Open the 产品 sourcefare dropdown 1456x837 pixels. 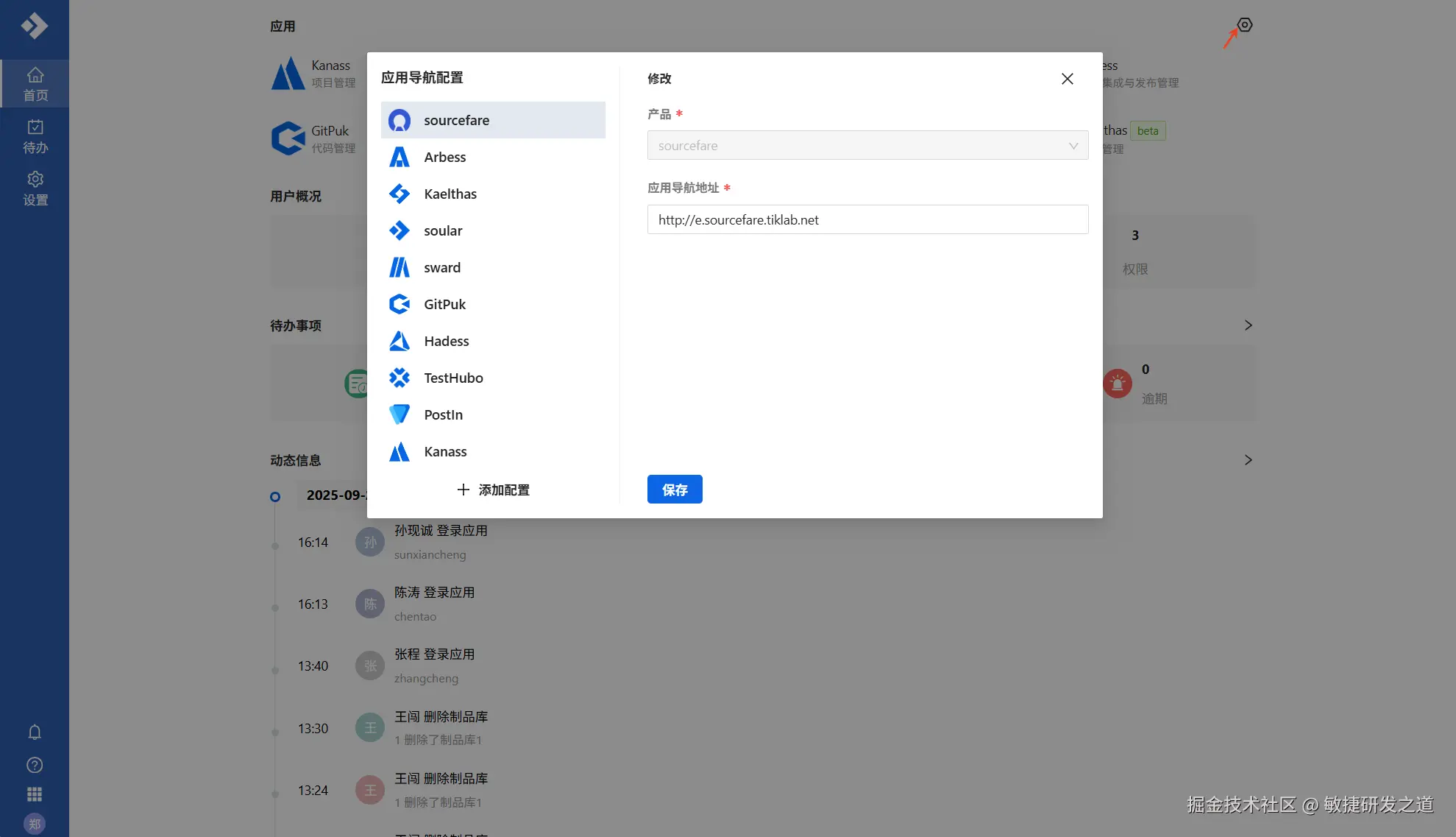click(x=867, y=146)
